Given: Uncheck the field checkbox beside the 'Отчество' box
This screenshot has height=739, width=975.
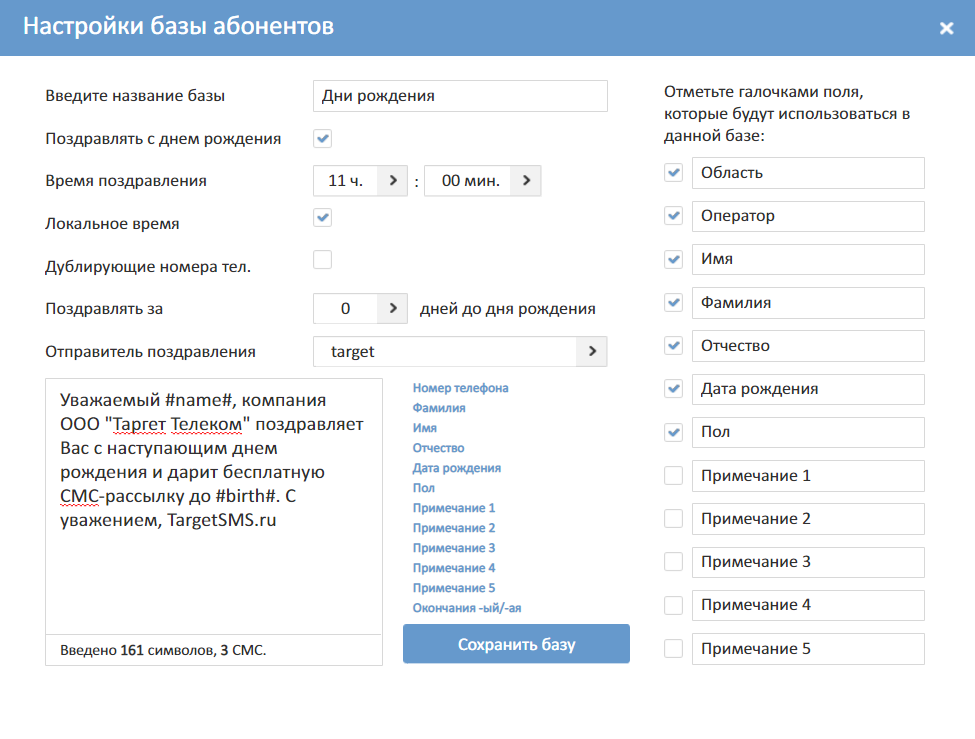Looking at the screenshot, I should (673, 346).
